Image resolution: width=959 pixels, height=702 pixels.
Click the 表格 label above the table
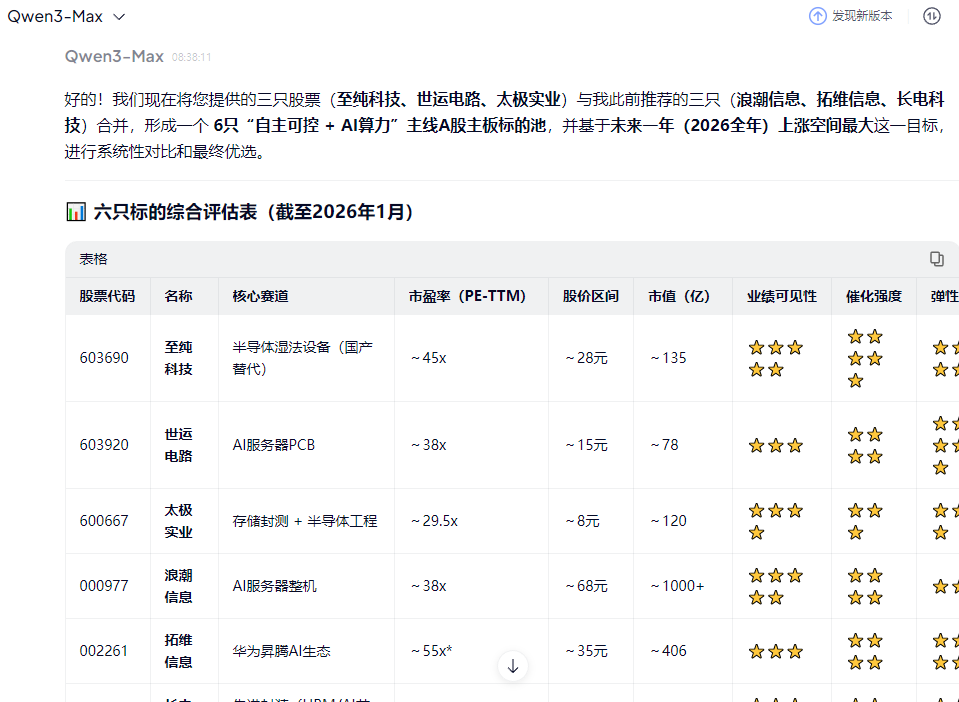(x=94, y=259)
